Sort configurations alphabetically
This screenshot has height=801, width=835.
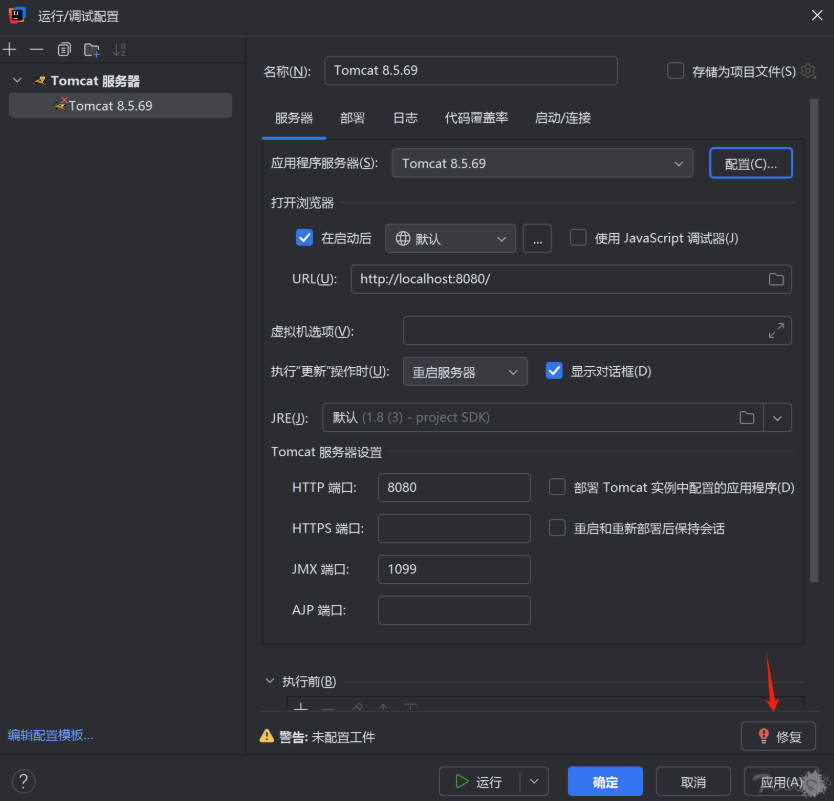click(x=119, y=50)
